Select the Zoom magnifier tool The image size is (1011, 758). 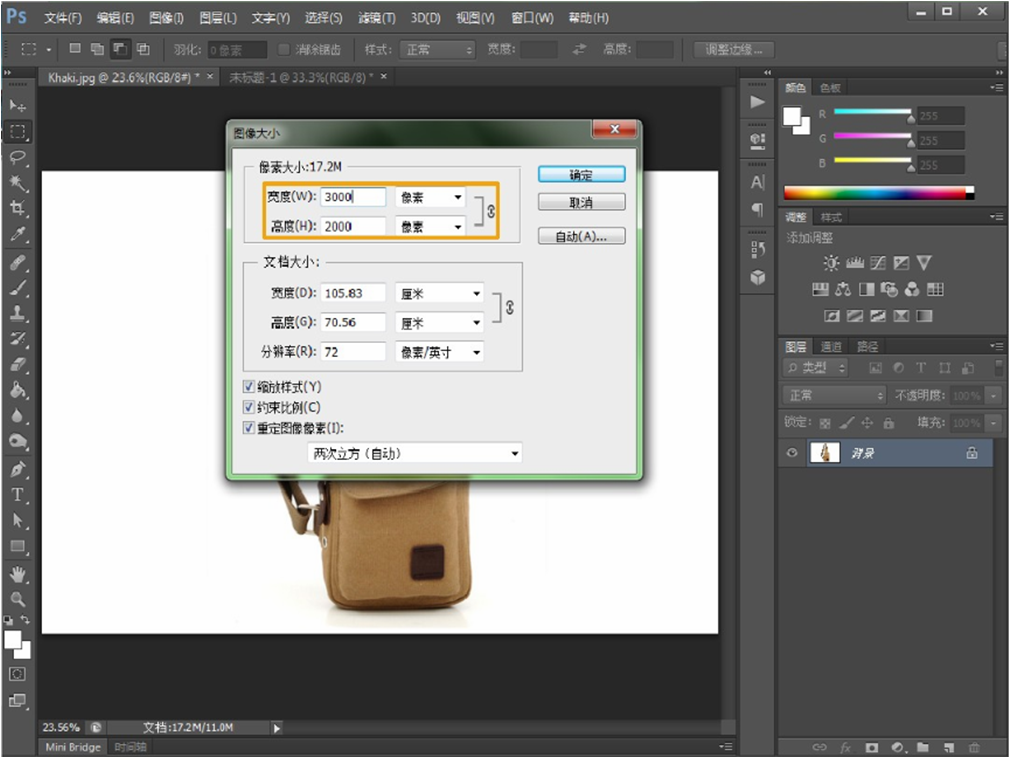[x=18, y=599]
